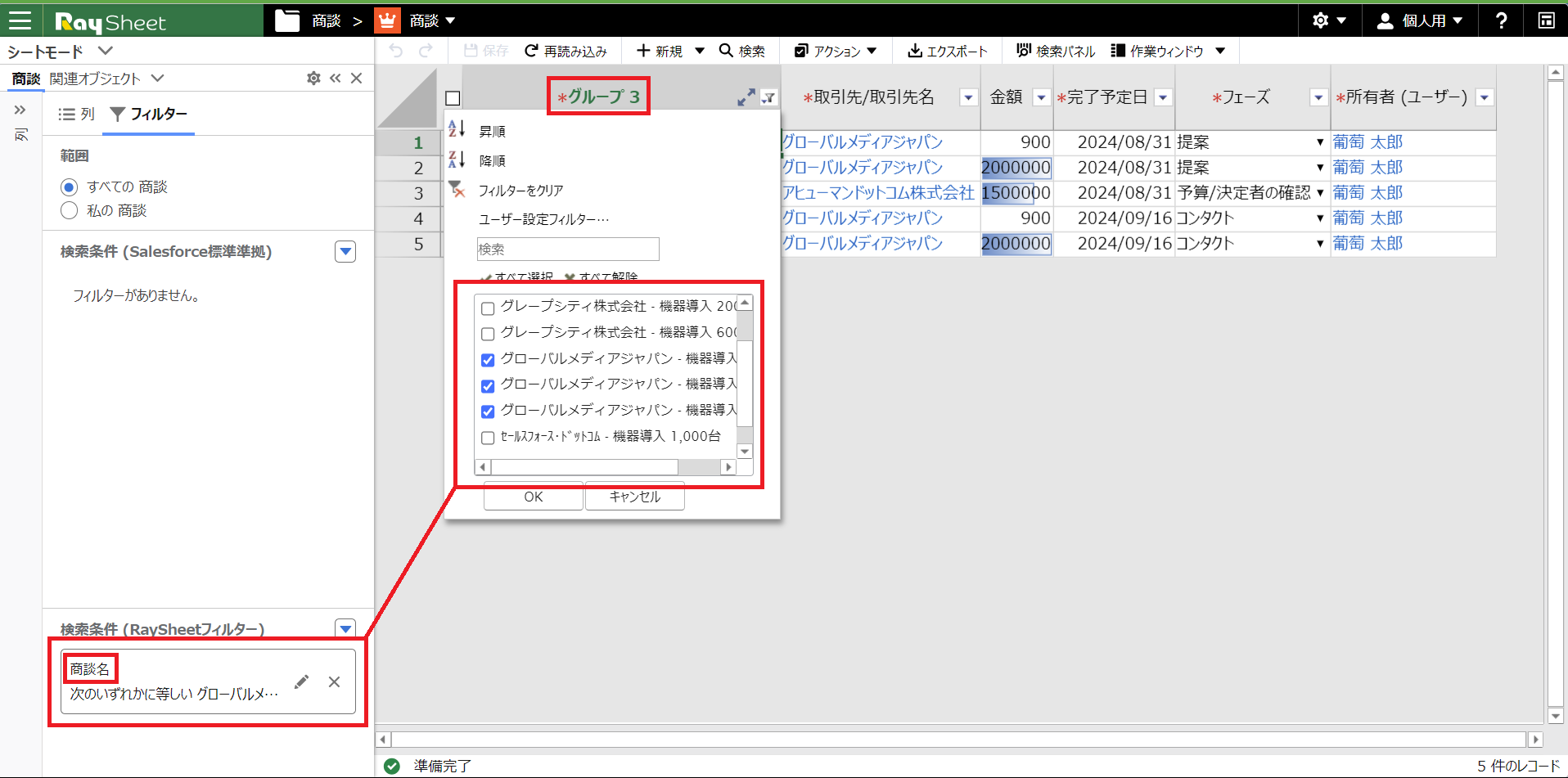
Task: Toggle the header select-all rows checkbox
Action: click(453, 98)
